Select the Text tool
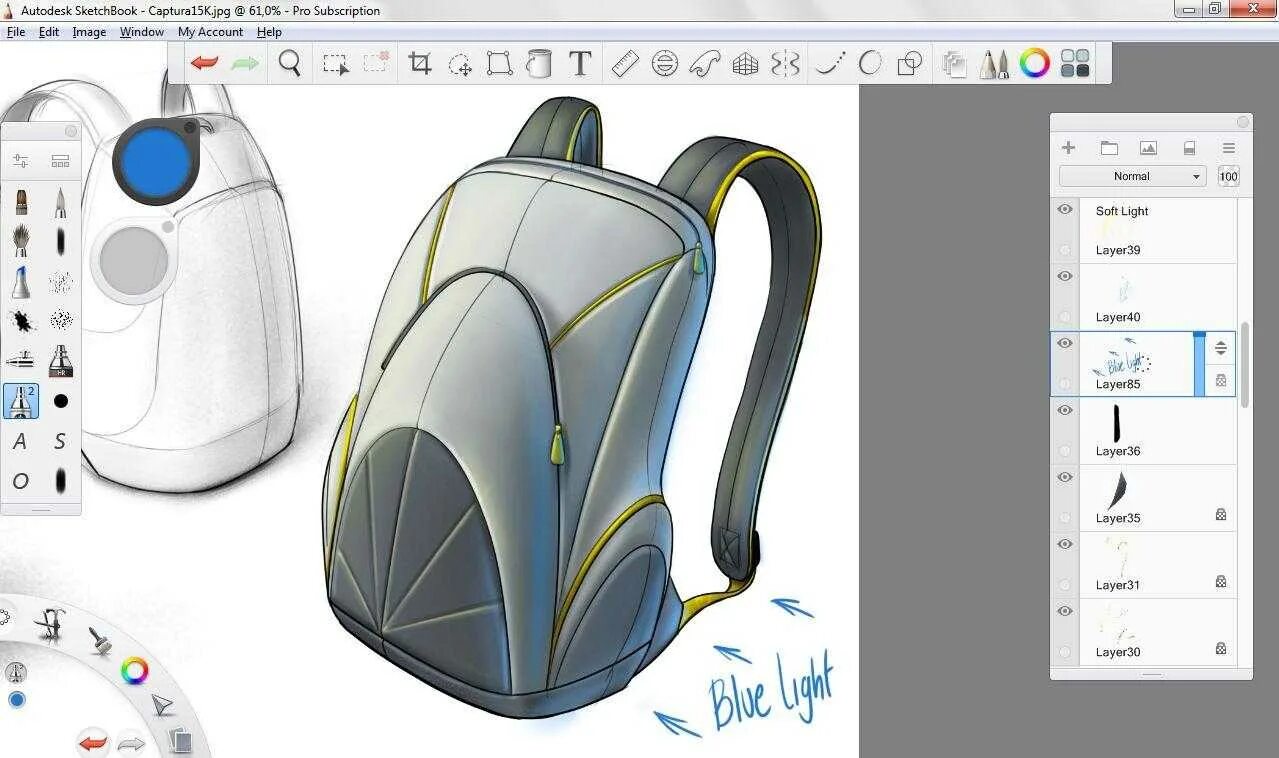 (580, 64)
